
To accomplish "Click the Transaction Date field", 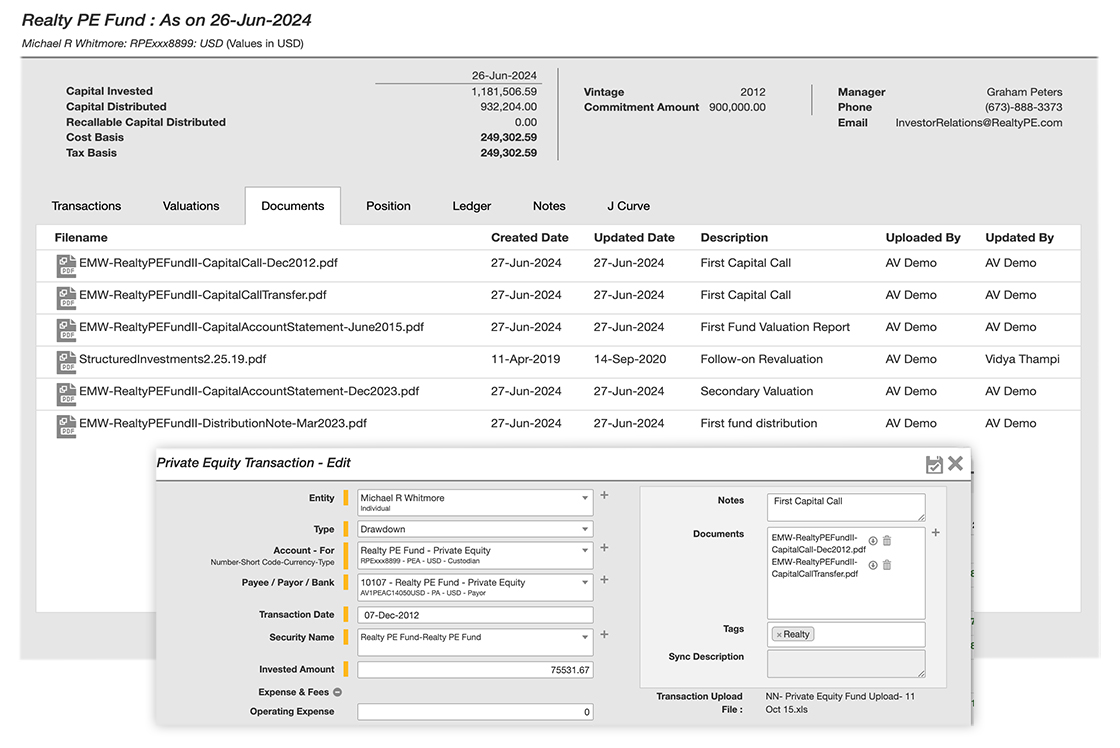I will click(x=475, y=615).
